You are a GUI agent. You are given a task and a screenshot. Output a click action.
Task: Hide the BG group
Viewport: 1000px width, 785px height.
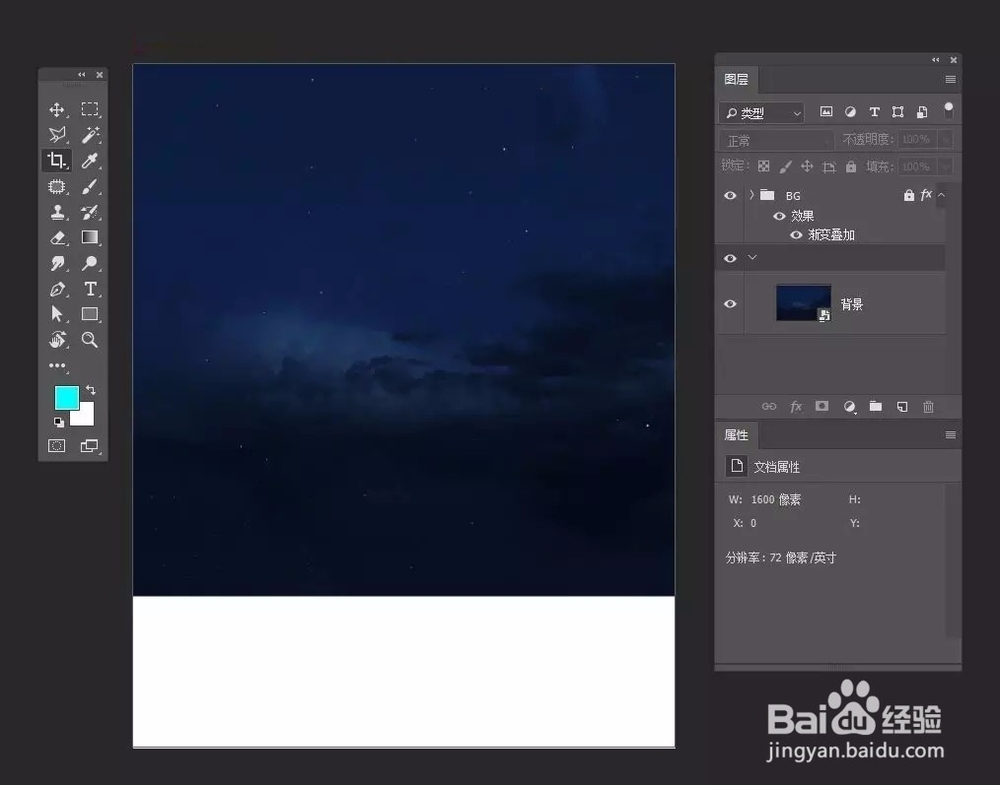729,195
